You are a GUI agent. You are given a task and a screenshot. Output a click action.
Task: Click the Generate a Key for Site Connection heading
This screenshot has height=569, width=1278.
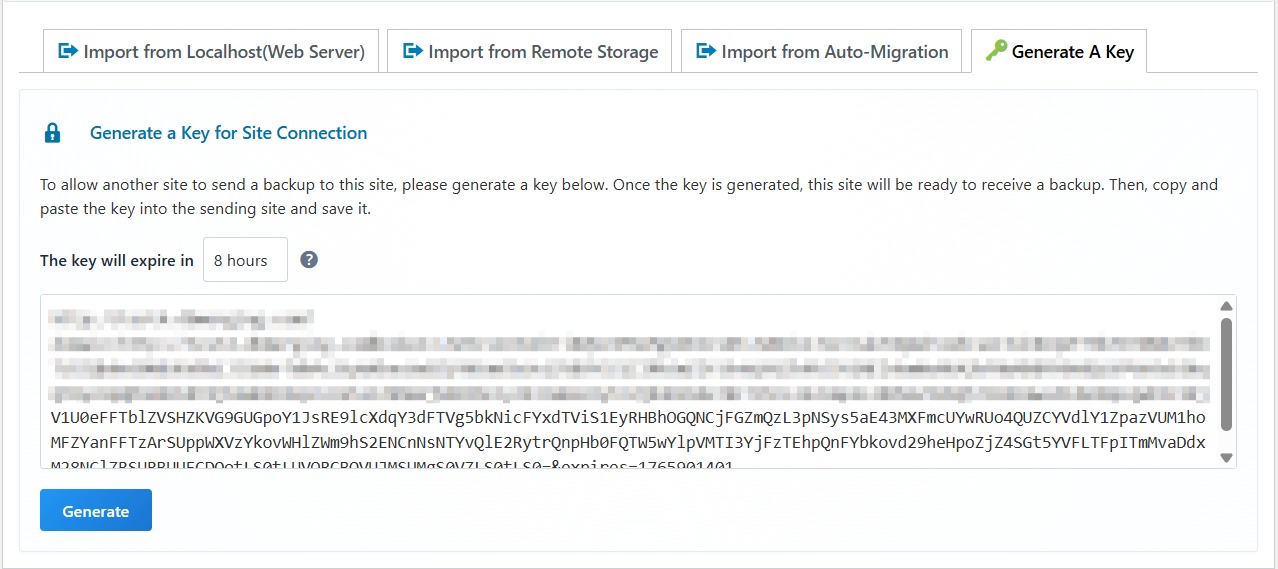(228, 133)
